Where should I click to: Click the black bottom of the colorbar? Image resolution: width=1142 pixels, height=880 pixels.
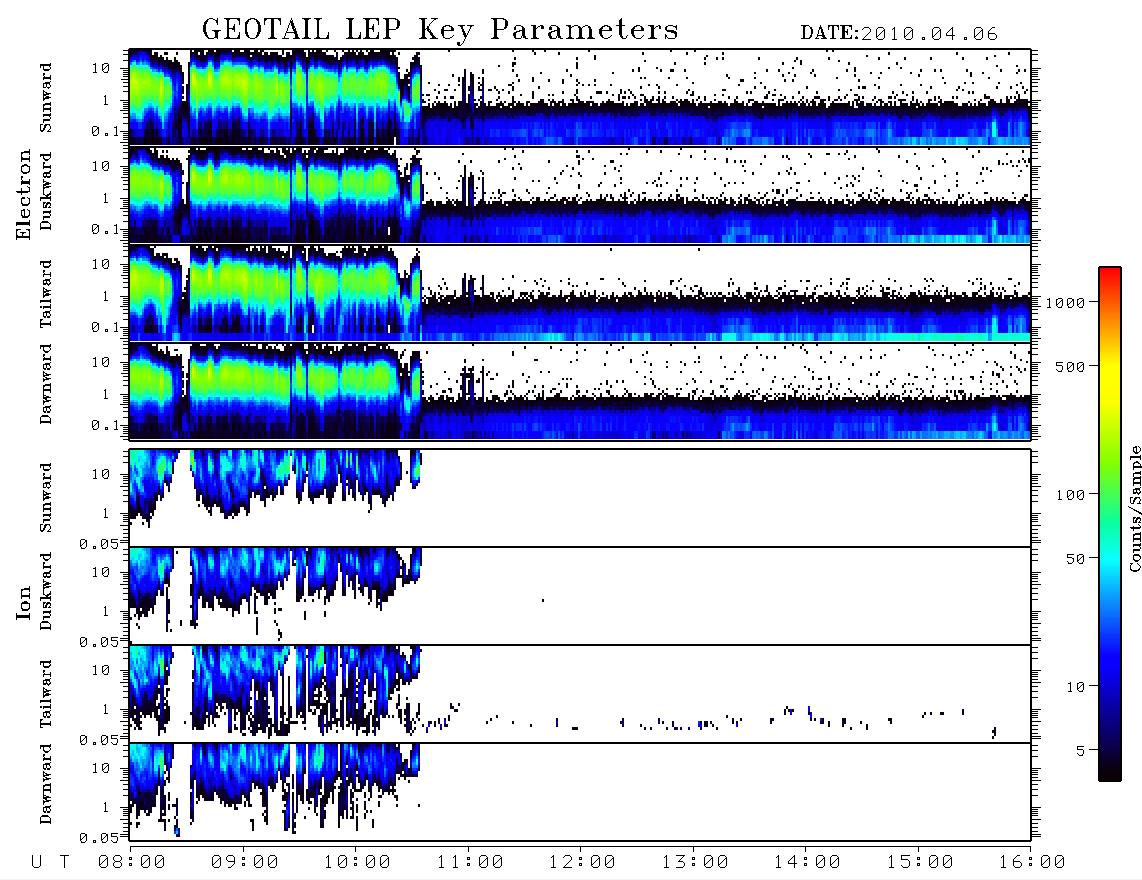point(1110,772)
